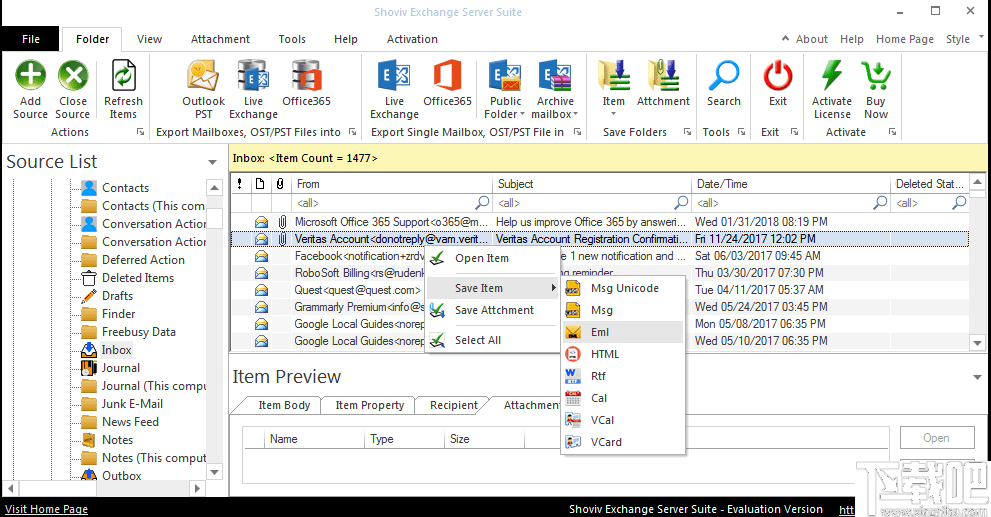
Task: Save item as HTML format
Action: coord(623,354)
